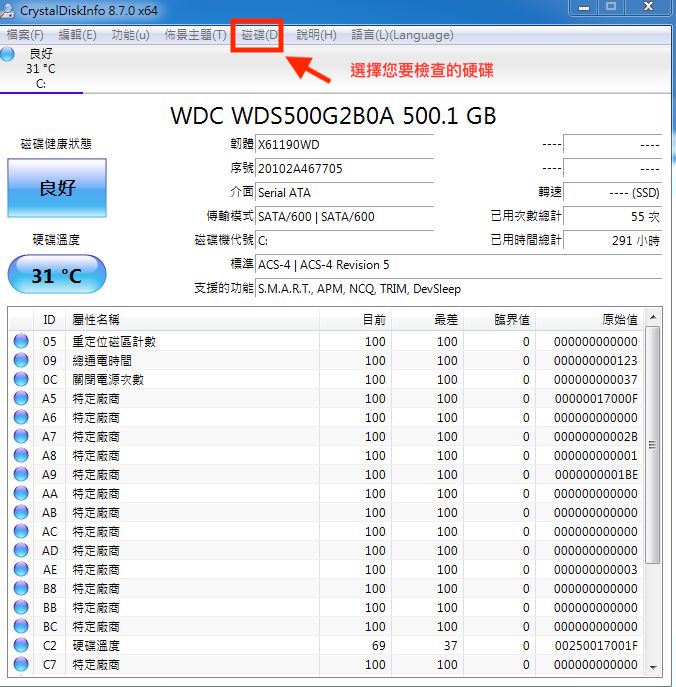This screenshot has width=676, height=687.
Task: Click the supported features field S.M.A.R.T., APM
Action: coord(458,289)
